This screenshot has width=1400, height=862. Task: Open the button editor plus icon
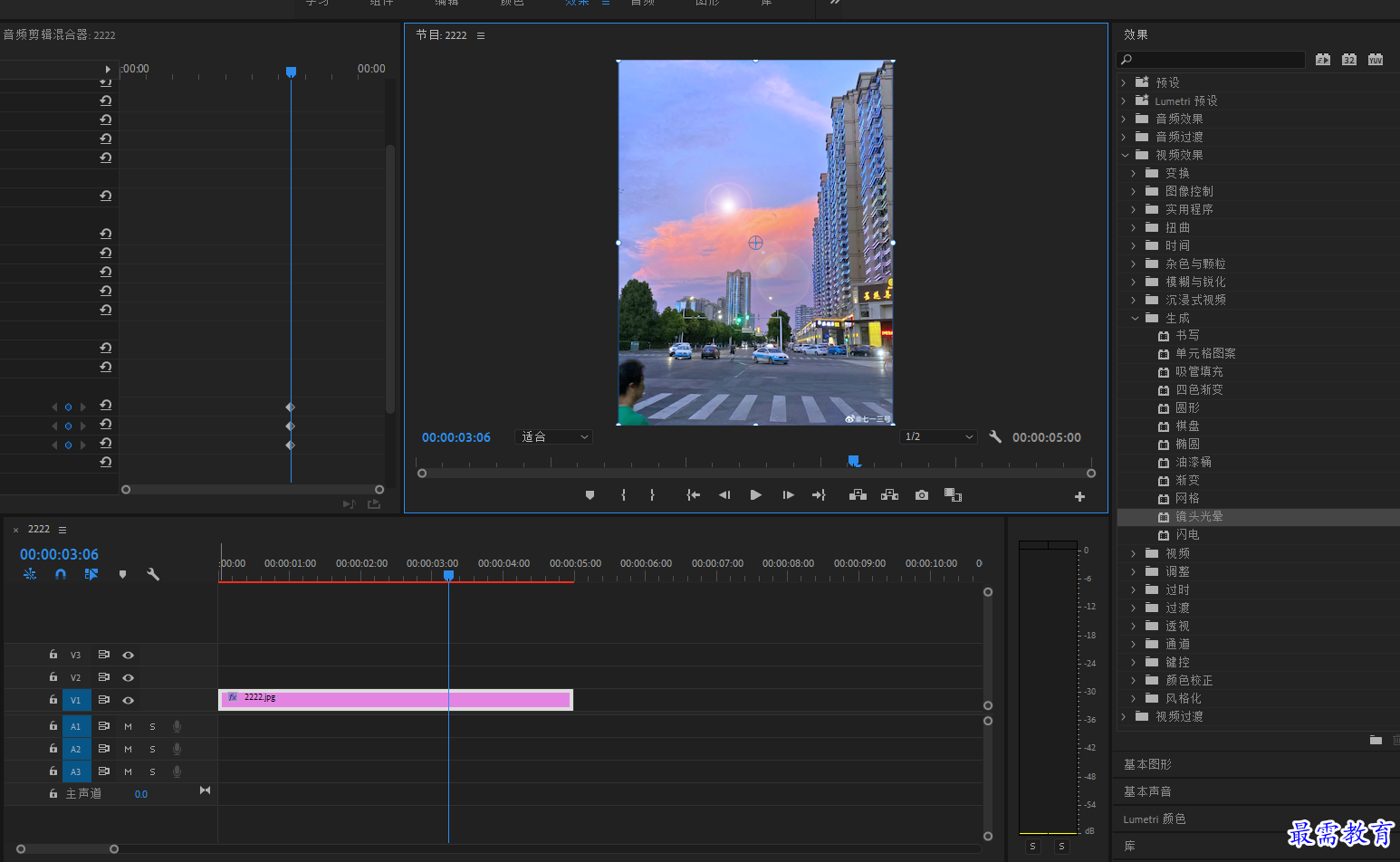(x=1079, y=496)
